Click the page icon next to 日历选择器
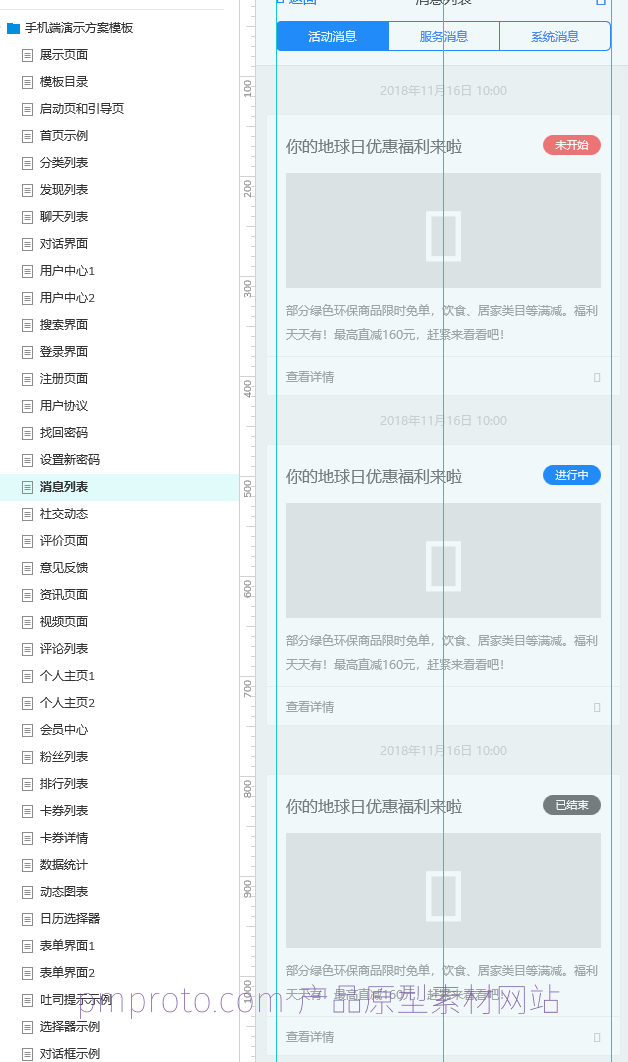628x1062 pixels. tap(28, 919)
